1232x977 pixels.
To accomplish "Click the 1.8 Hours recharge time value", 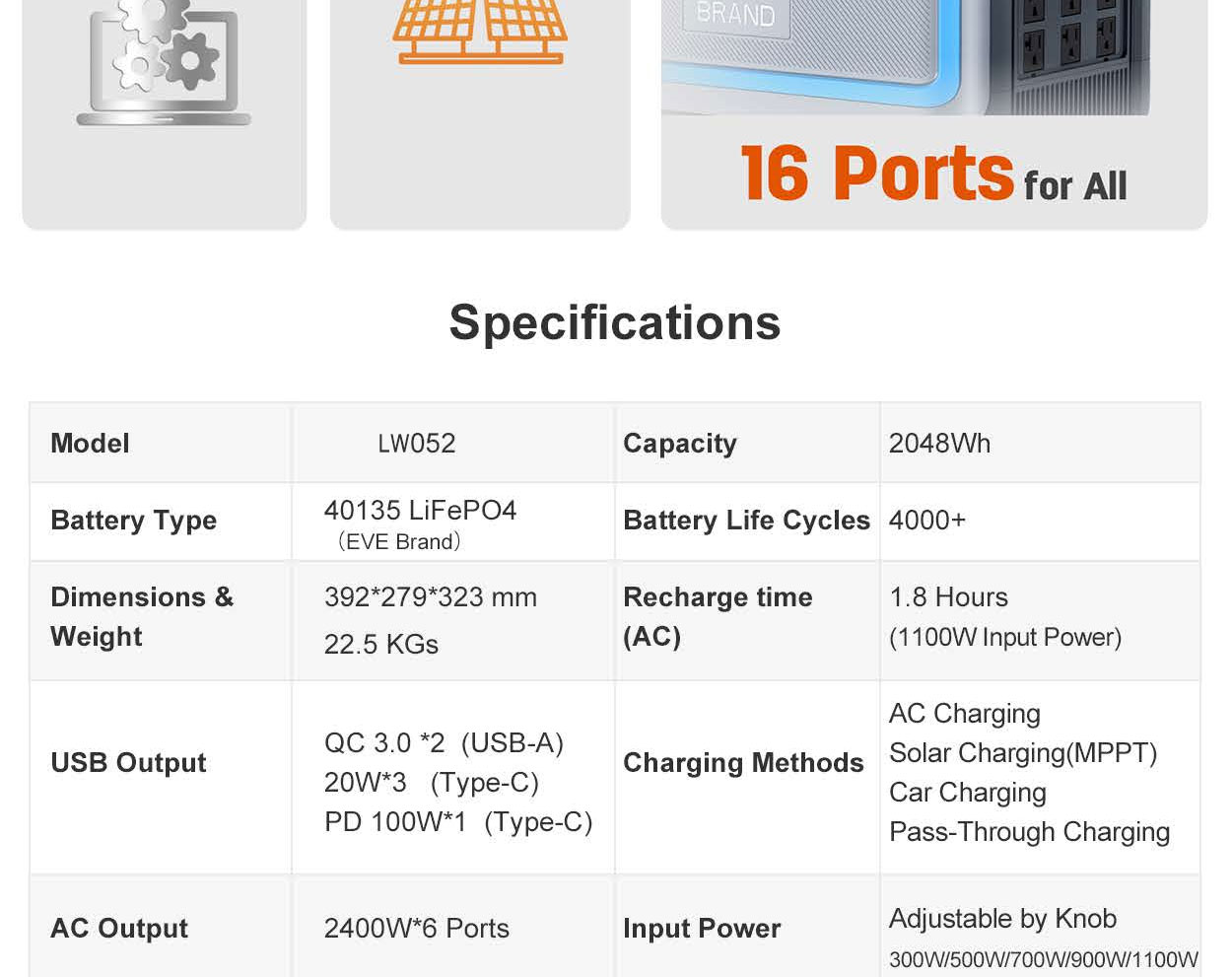I will pyautogui.click(x=948, y=597).
